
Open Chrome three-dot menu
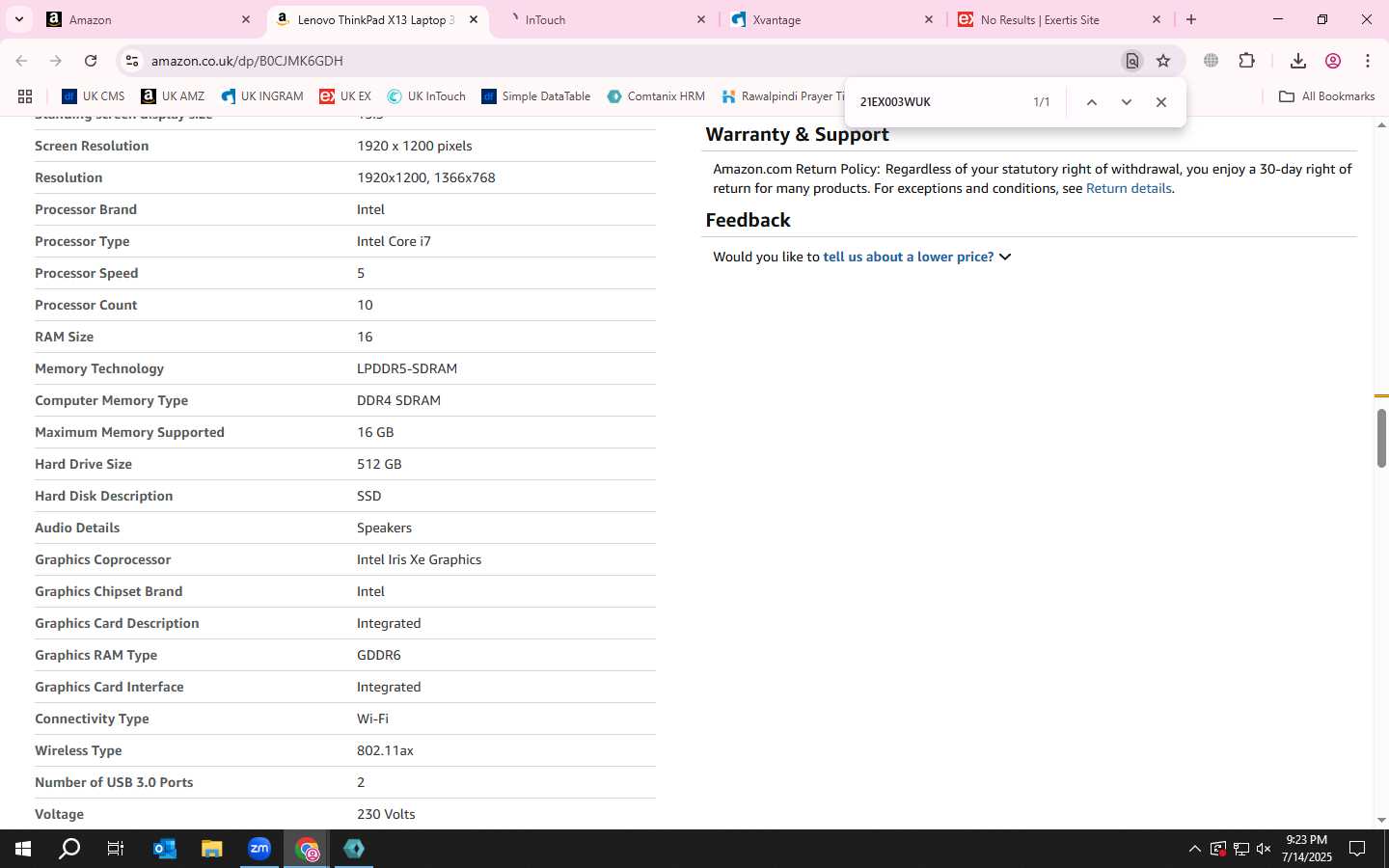(1368, 61)
